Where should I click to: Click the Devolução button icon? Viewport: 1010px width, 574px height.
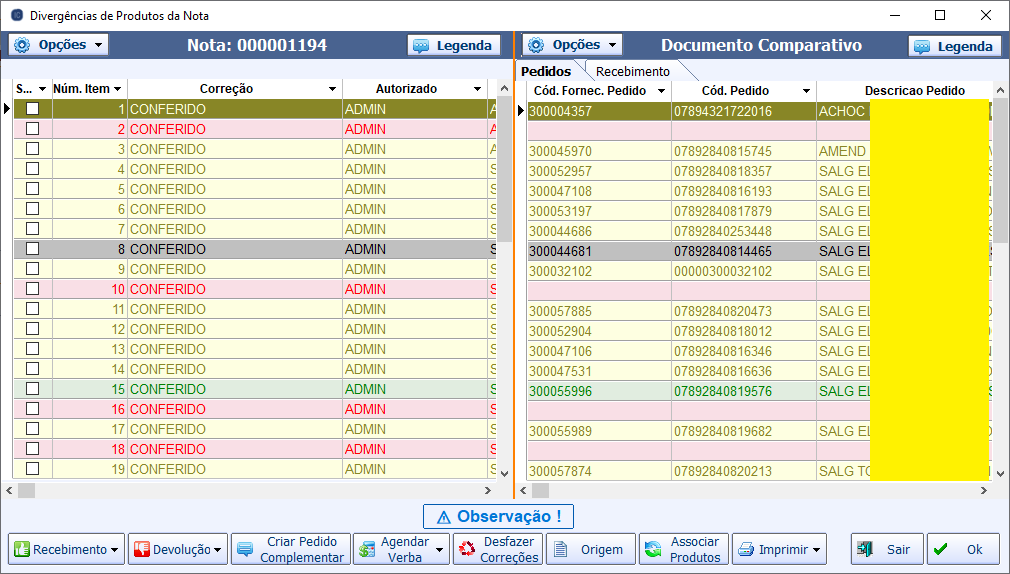tap(141, 549)
